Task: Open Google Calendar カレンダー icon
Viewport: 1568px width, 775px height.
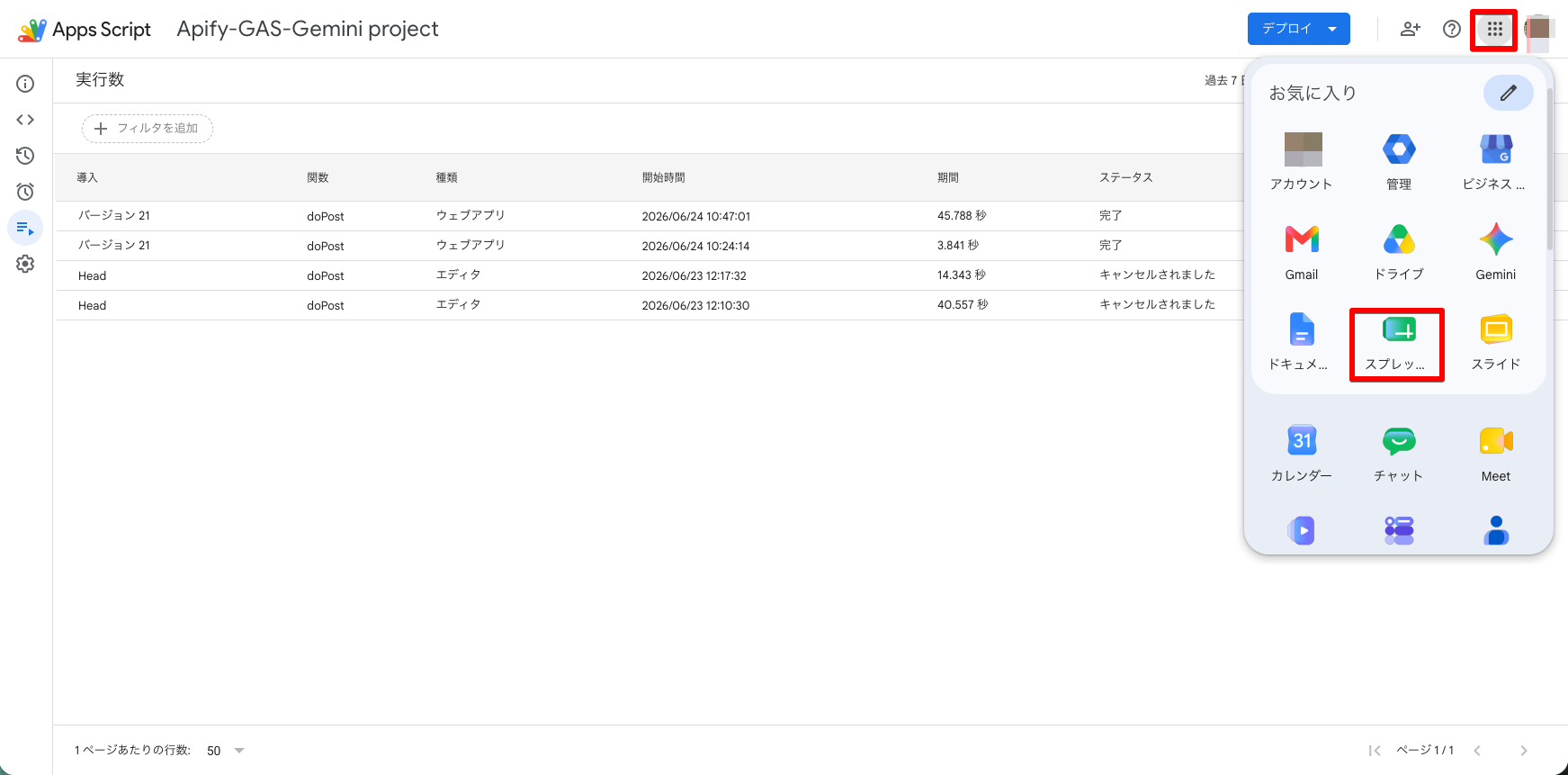Action: (x=1302, y=455)
